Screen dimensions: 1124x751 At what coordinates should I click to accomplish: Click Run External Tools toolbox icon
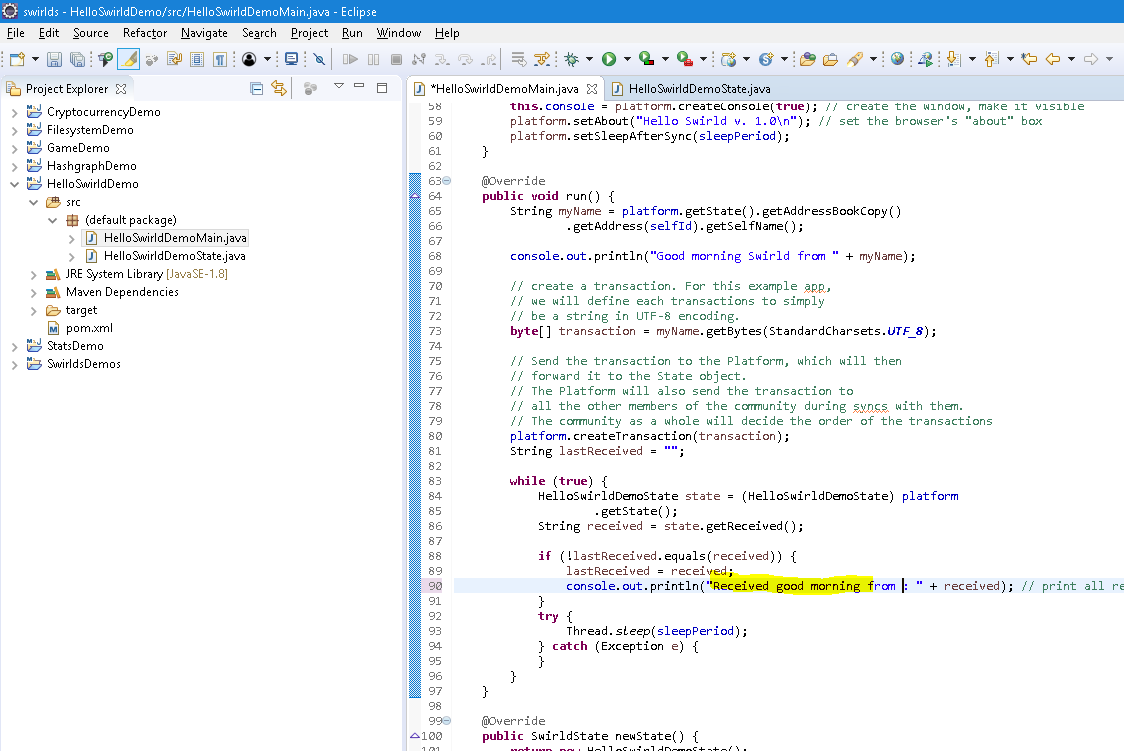(685, 59)
